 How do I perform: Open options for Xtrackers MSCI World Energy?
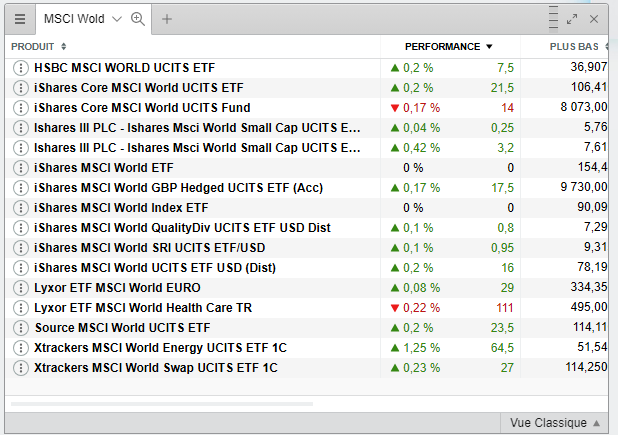coord(20,348)
